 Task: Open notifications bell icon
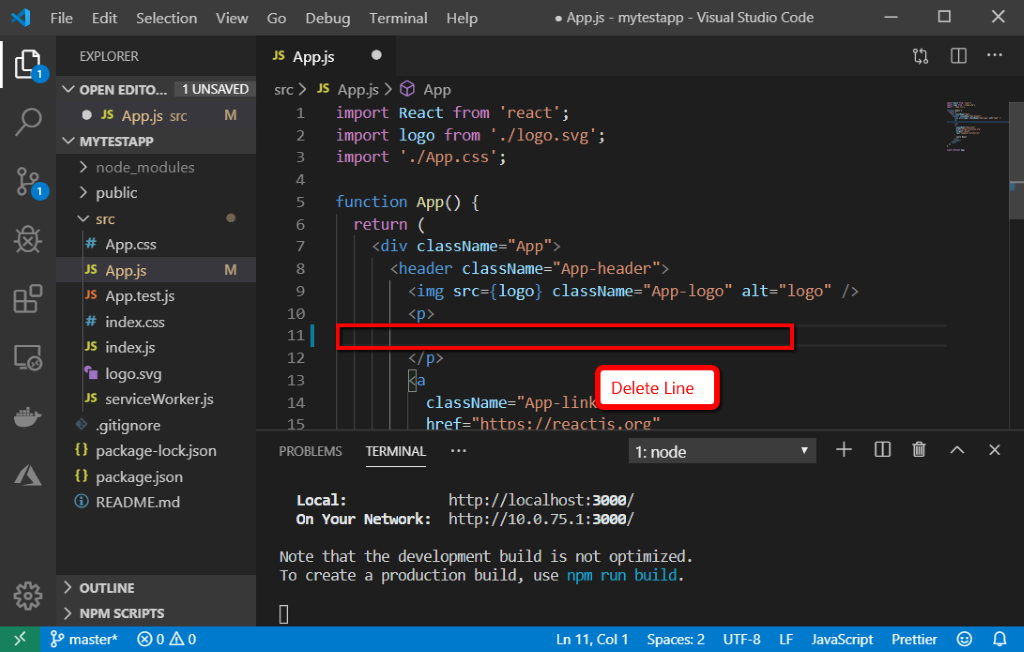[x=1000, y=639]
